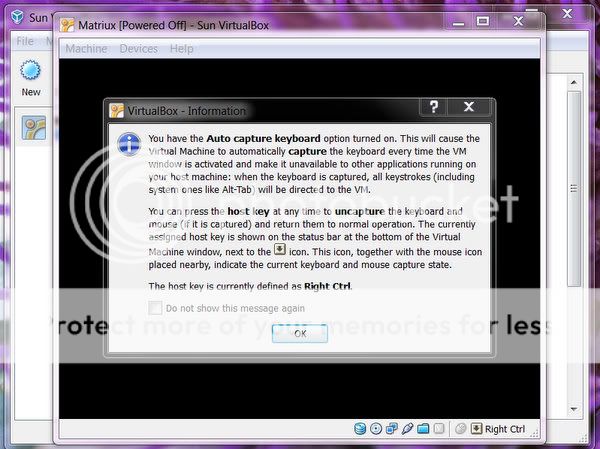Viewport: 600px width, 449px height.
Task: Click the keyboard capture arrow icon in status bar
Action: 476,428
